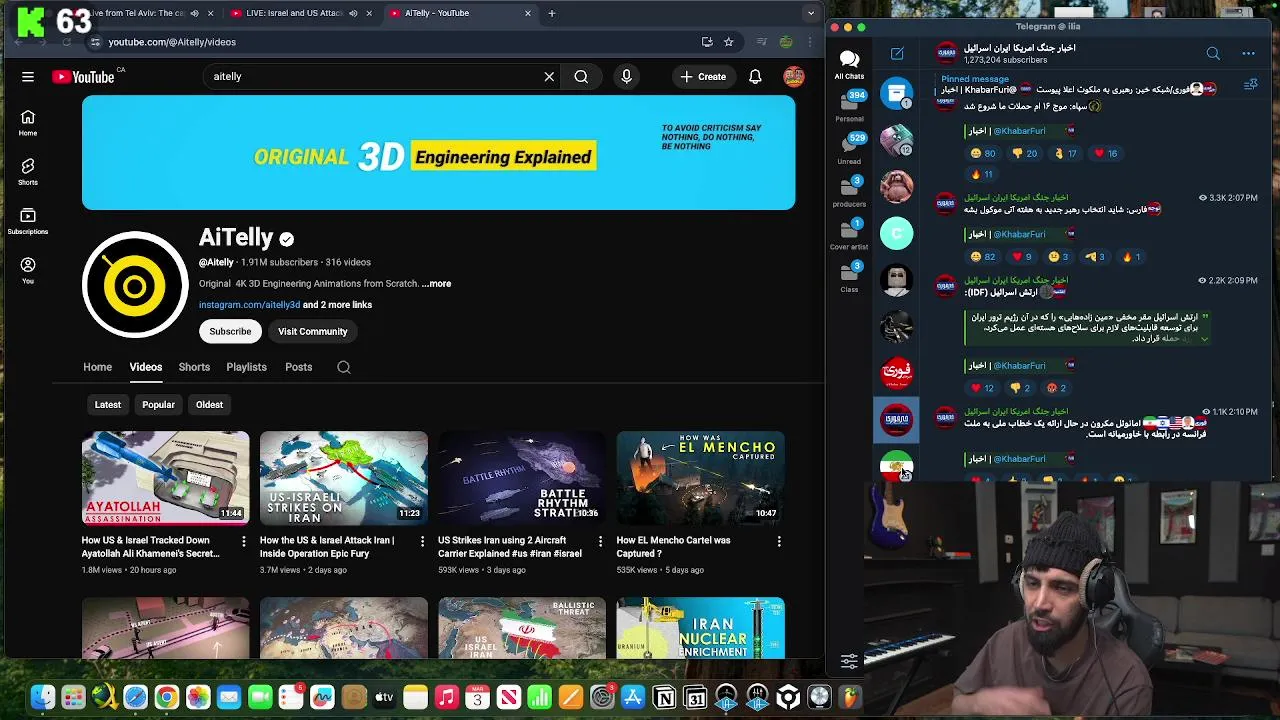
Task: Mute the LIVE: Israel and US Attack tab audio
Action: [353, 14]
